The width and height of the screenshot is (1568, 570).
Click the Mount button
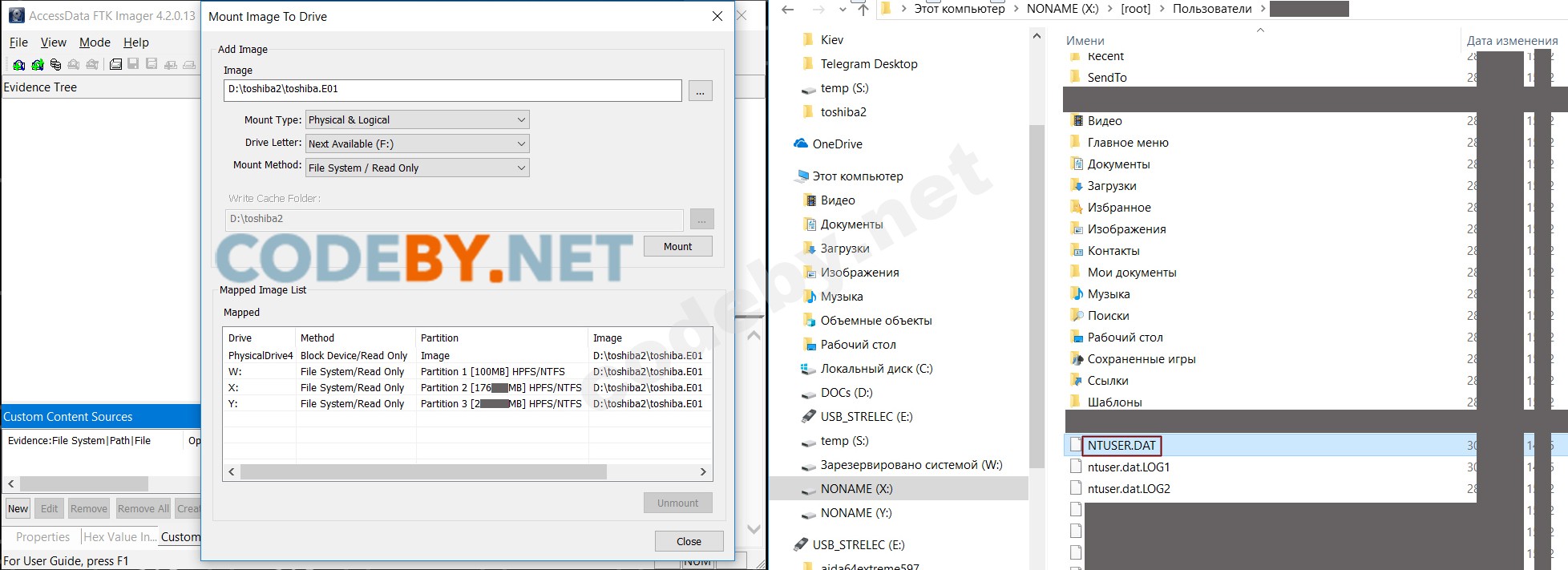(x=677, y=246)
